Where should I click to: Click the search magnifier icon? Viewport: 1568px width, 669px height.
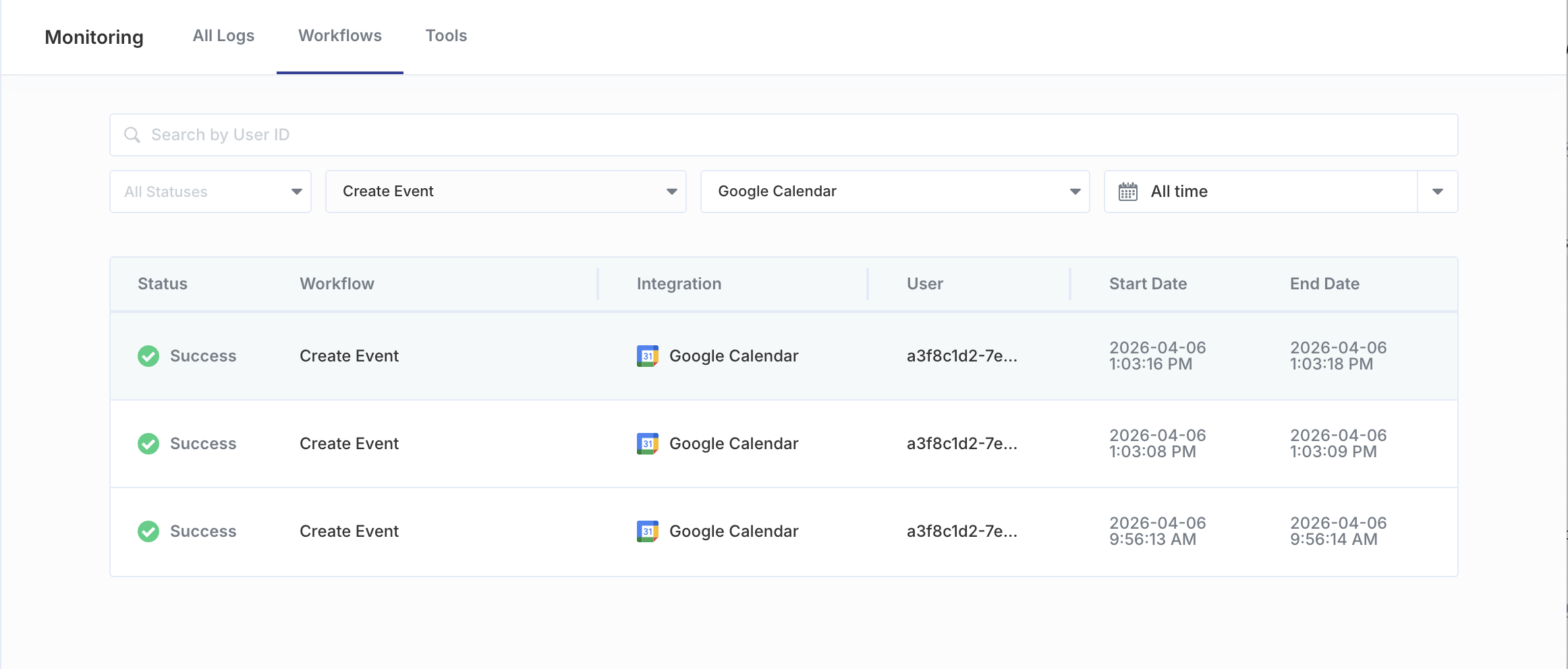coord(132,135)
